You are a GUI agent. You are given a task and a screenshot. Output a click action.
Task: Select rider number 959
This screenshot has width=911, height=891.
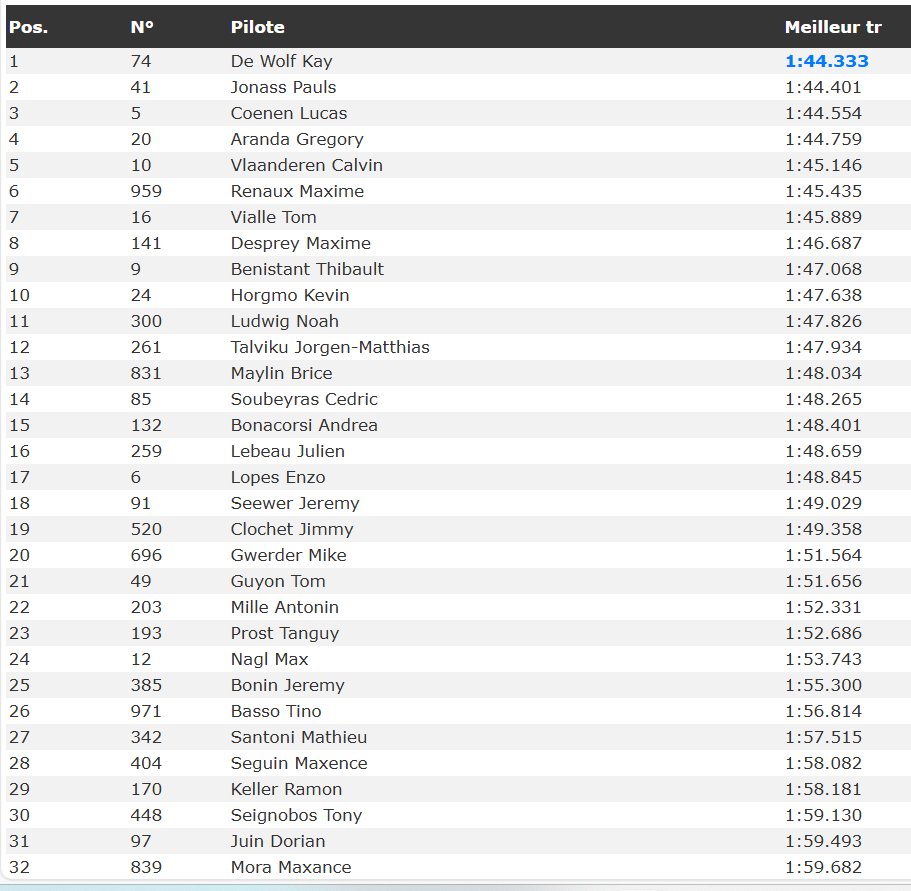(x=146, y=191)
